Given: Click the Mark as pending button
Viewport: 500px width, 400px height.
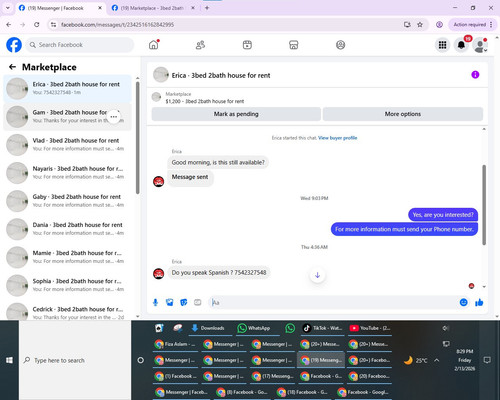Looking at the screenshot, I should click(236, 114).
